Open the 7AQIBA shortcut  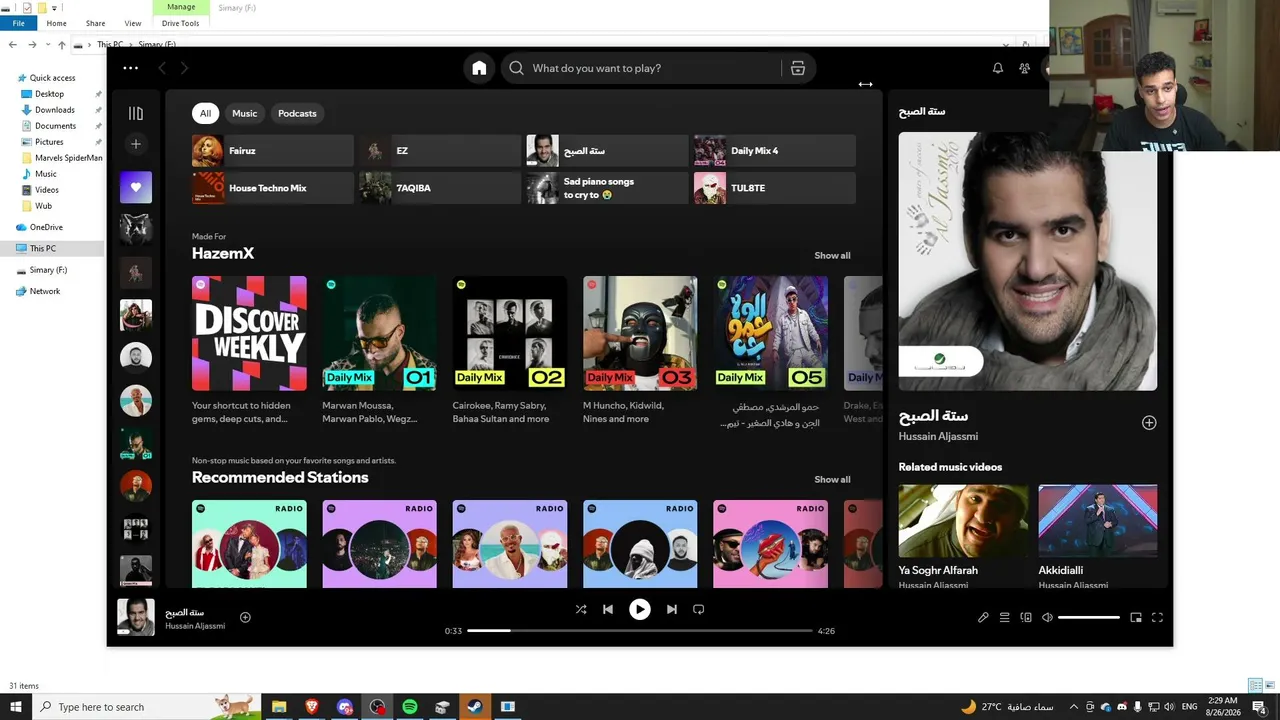(x=440, y=188)
